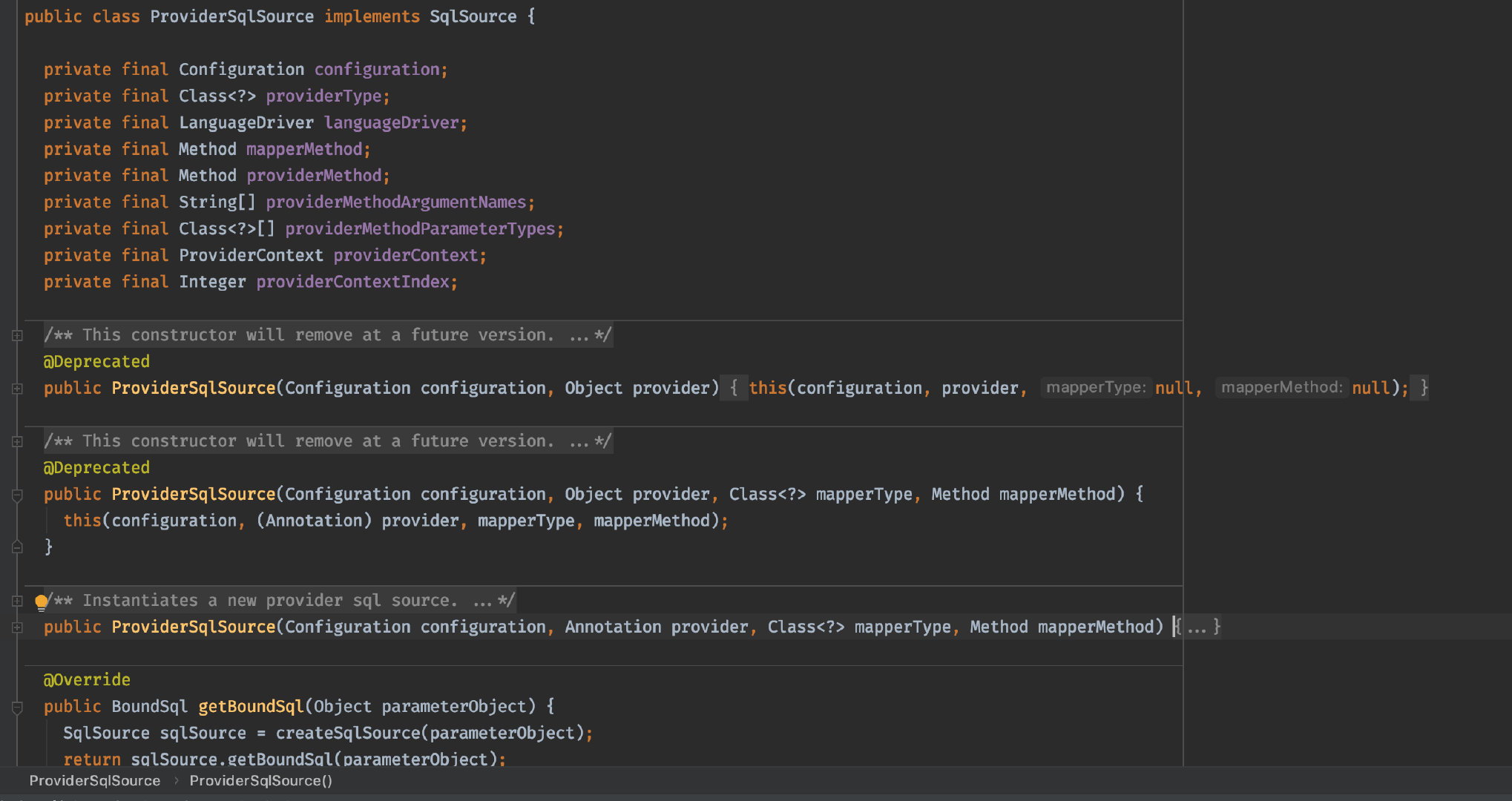Click the @Override annotation above getBoundSql
Screen dimensions: 1512x801
point(87,679)
